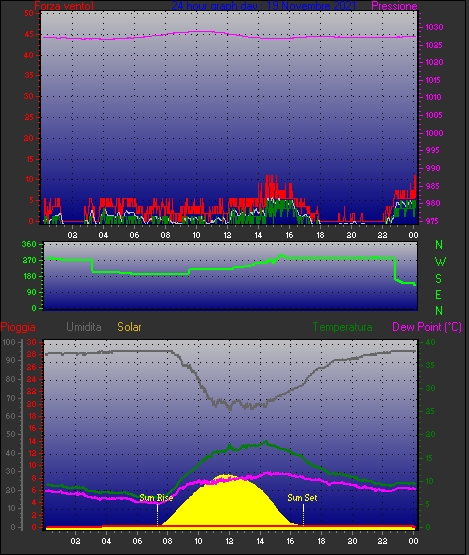Click the Umidita legend label
The width and height of the screenshot is (469, 555).
pyautogui.click(x=84, y=327)
